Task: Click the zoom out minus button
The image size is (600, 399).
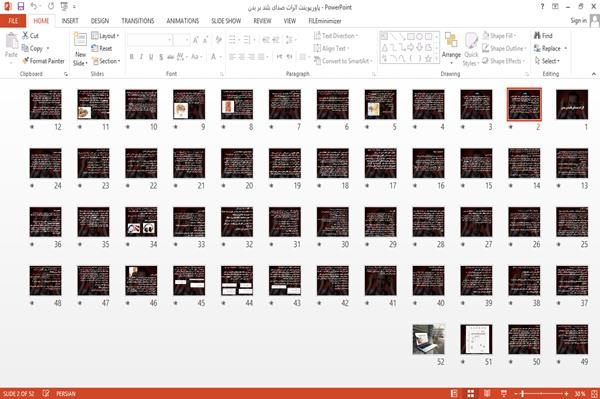Action: point(516,393)
